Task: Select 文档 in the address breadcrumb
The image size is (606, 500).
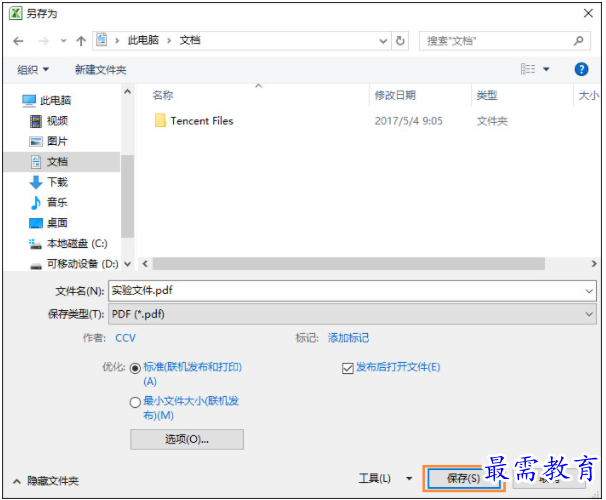Action: click(190, 40)
